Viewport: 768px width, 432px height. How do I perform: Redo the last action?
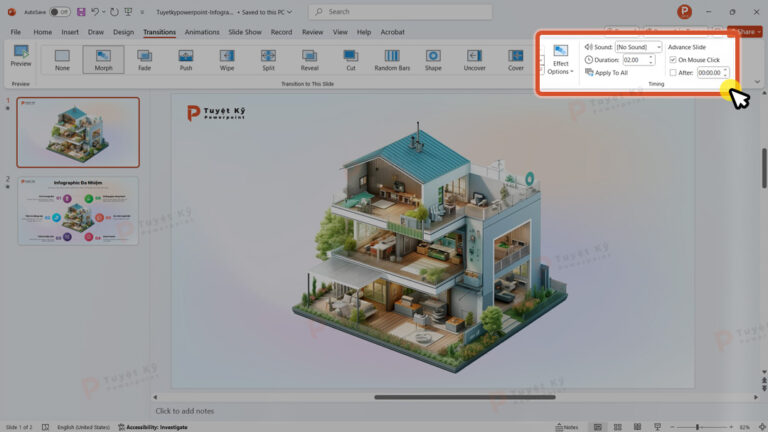114,12
